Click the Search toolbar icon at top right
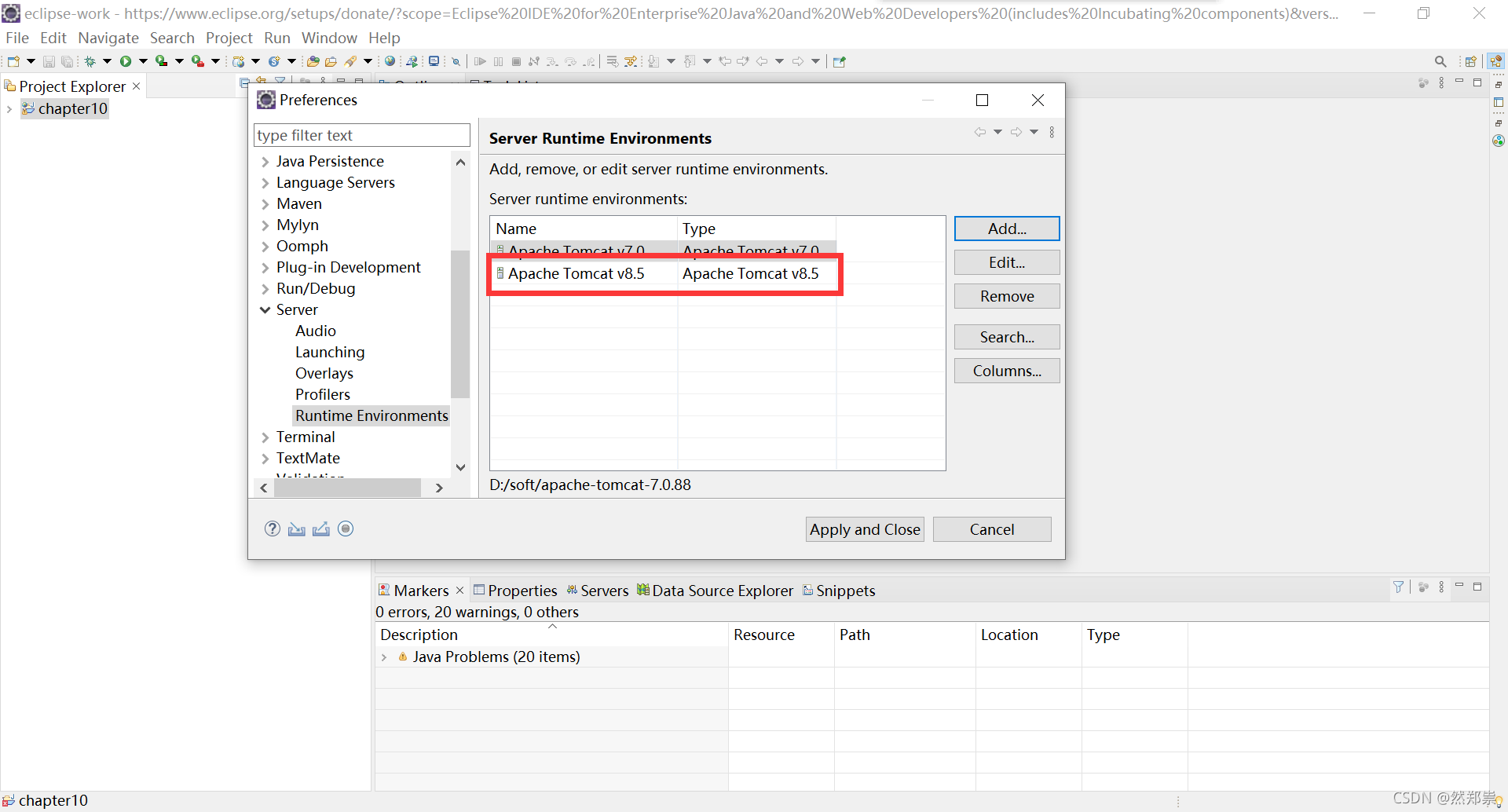The width and height of the screenshot is (1508, 812). tap(1440, 60)
